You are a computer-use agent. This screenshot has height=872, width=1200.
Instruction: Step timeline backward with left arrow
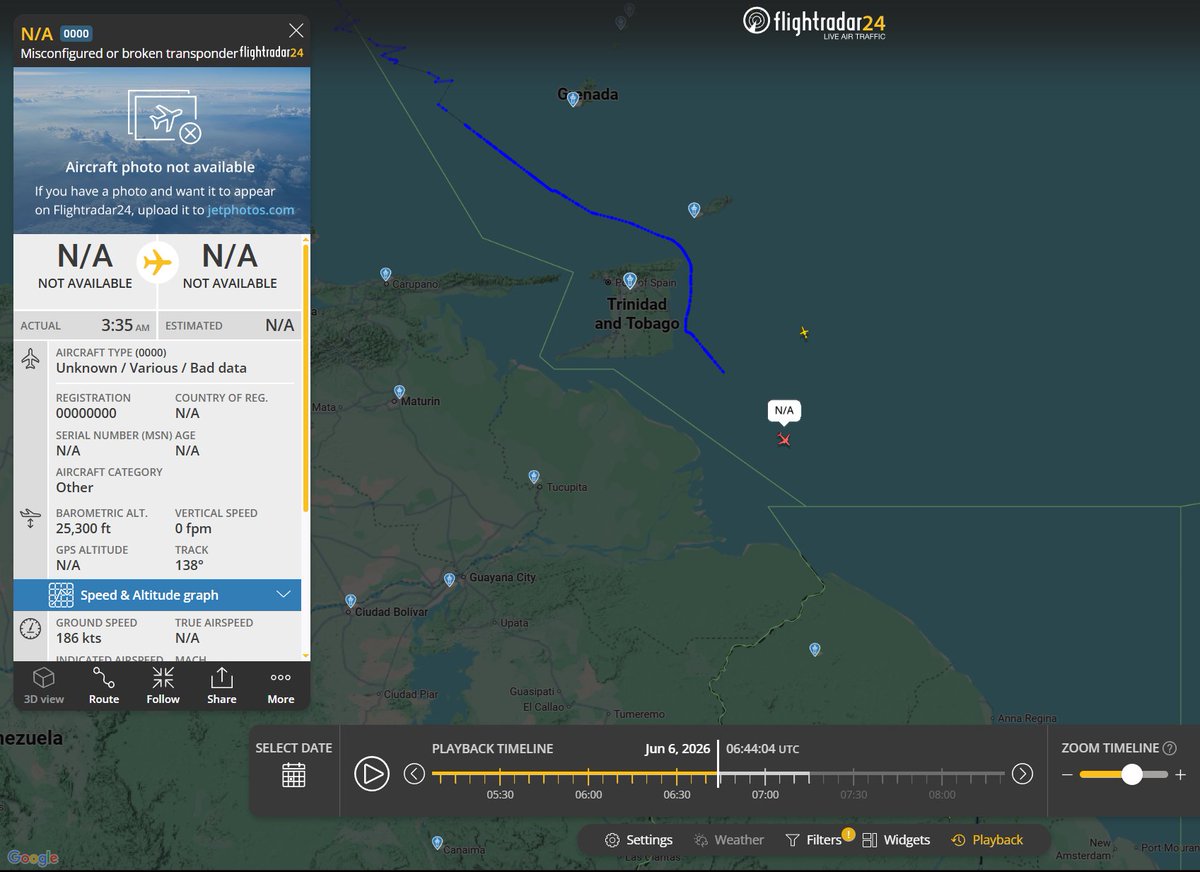(414, 773)
